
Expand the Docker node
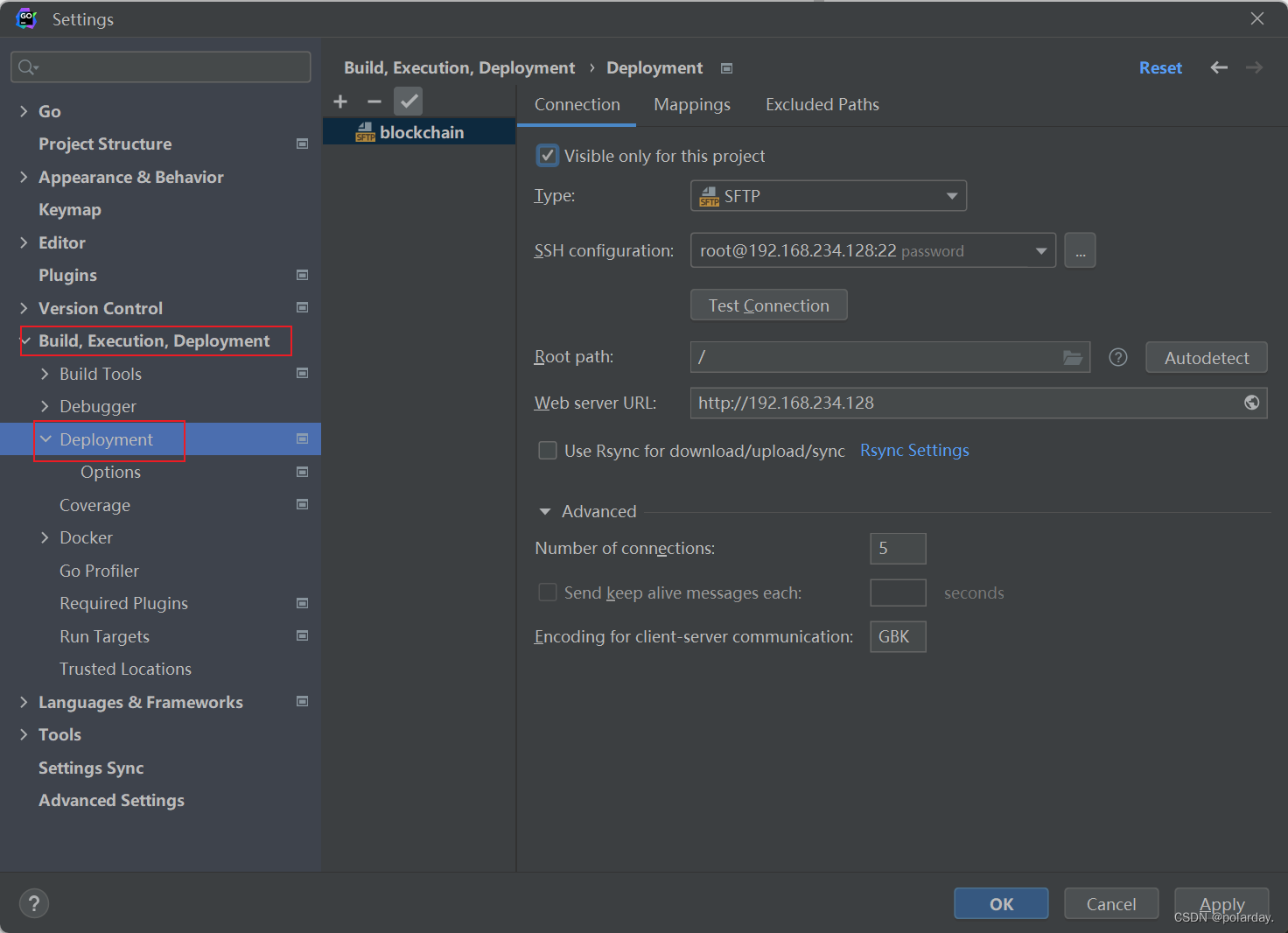pos(45,537)
